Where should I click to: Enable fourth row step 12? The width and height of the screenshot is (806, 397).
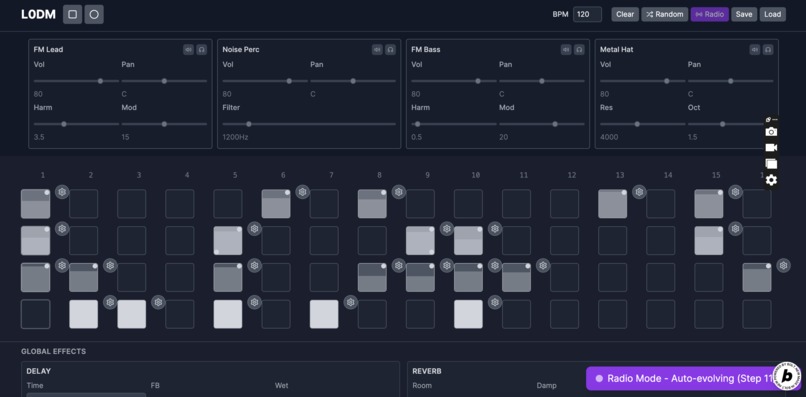(564, 314)
